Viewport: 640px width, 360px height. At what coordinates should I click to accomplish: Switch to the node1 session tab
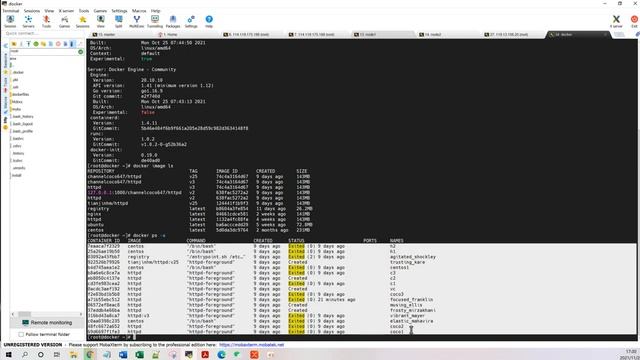pyautogui.click(x=382, y=35)
